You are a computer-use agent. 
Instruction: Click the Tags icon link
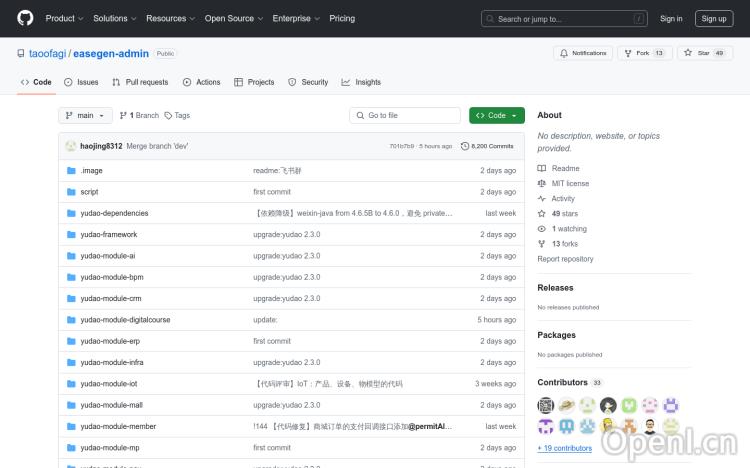pyautogui.click(x=169, y=115)
